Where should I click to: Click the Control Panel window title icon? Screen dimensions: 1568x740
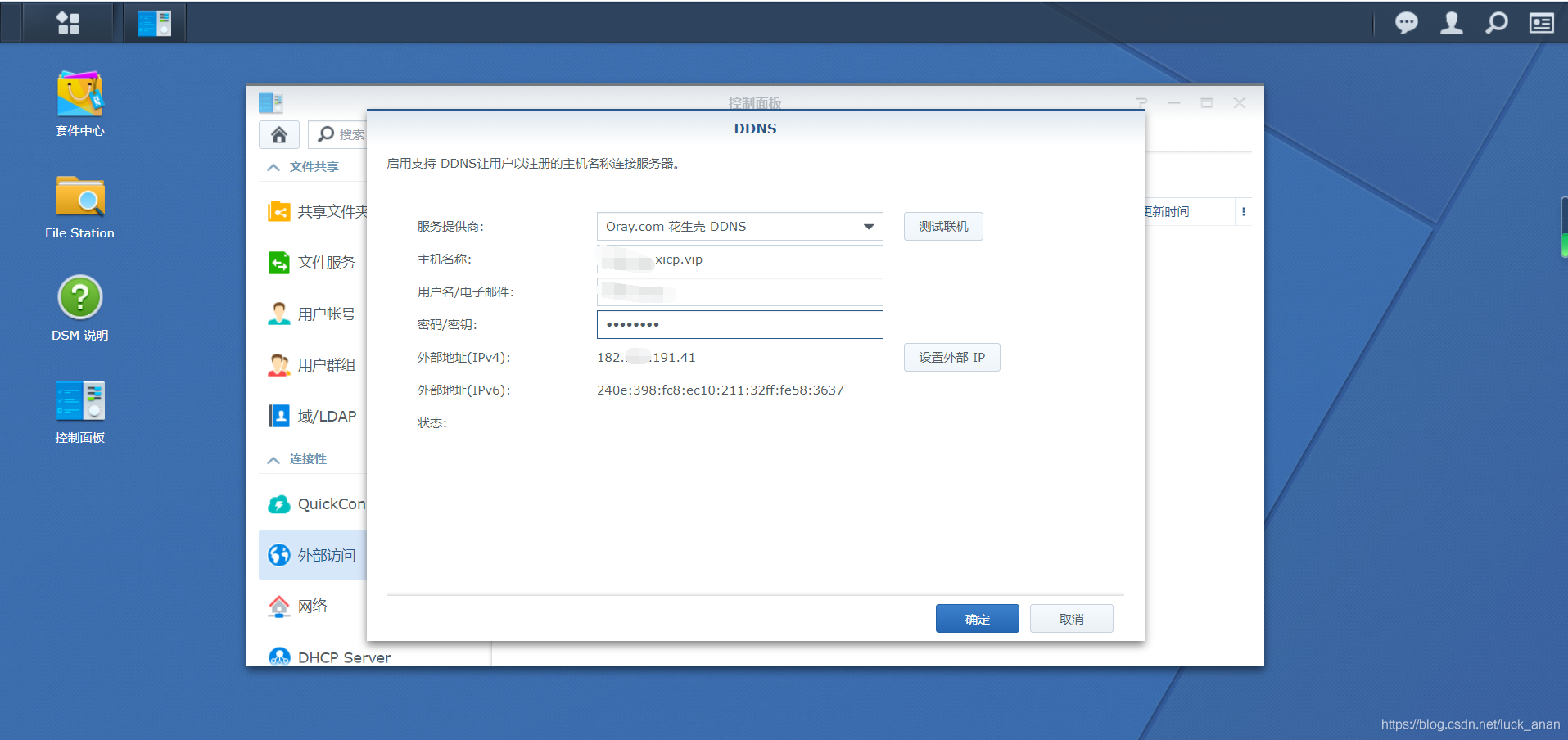click(271, 103)
